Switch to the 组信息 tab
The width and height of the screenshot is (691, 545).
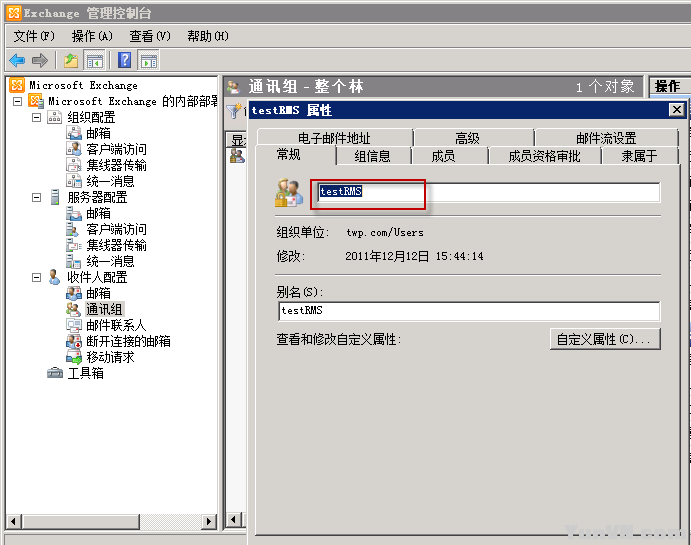pos(372,156)
